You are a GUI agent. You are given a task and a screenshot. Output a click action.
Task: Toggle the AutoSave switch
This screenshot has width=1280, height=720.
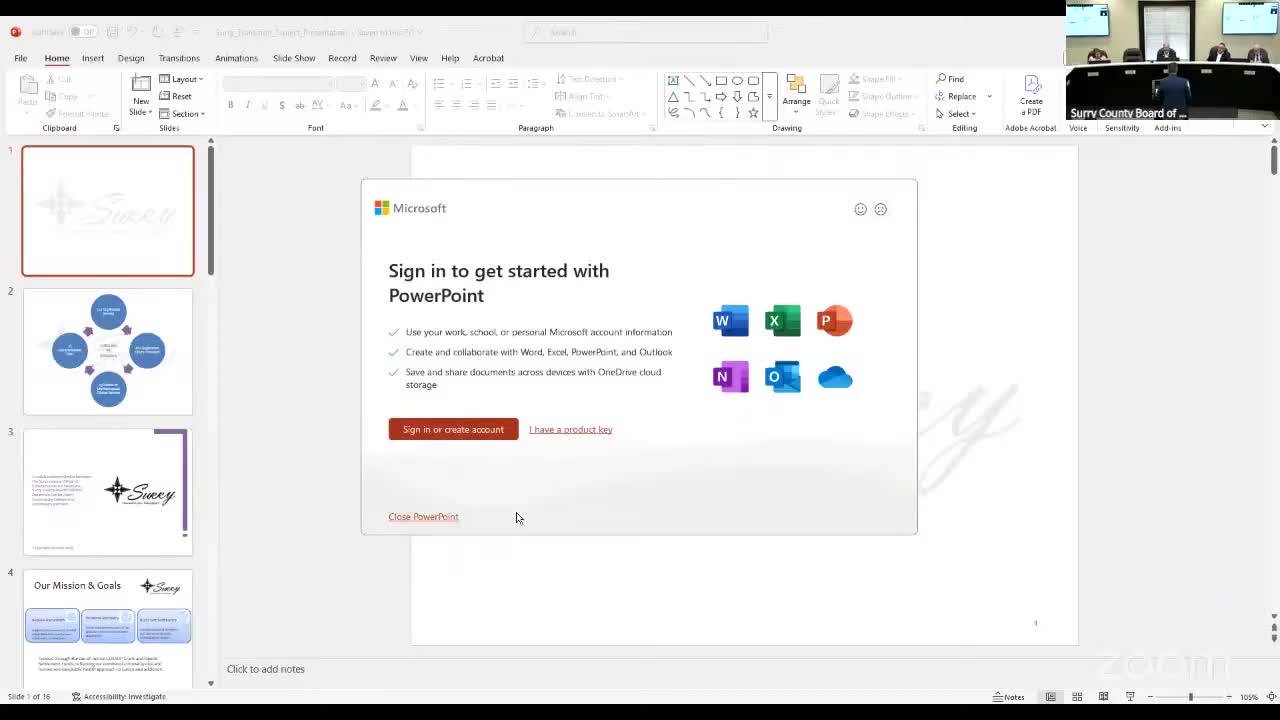82,32
